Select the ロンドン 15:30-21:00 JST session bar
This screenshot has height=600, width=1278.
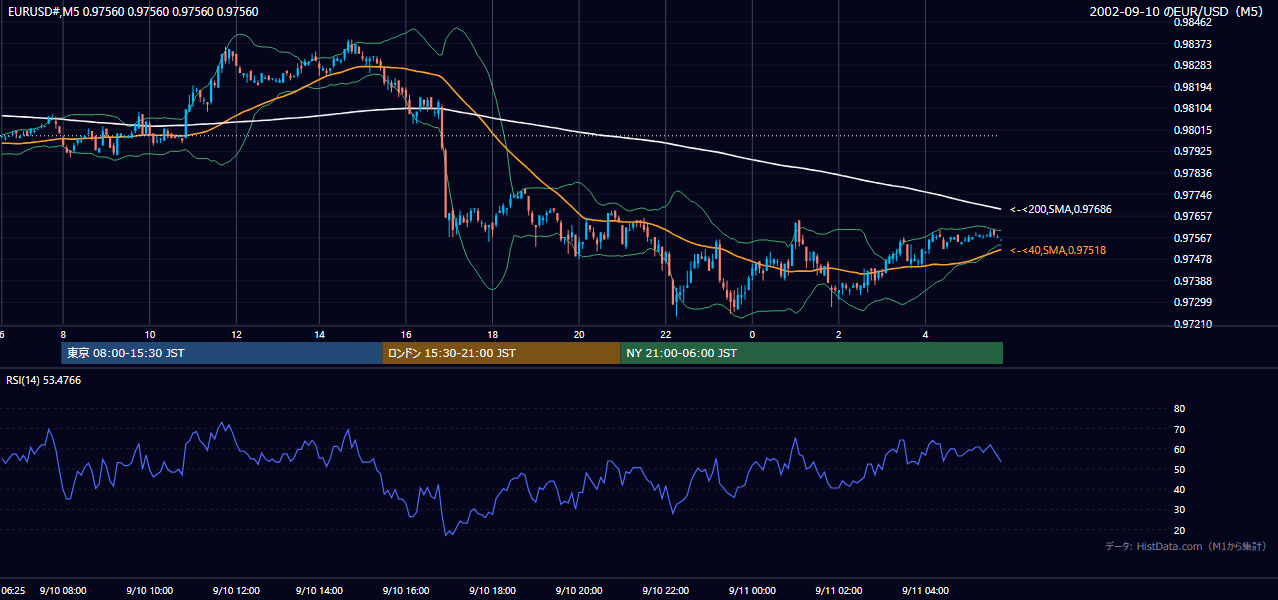point(501,353)
